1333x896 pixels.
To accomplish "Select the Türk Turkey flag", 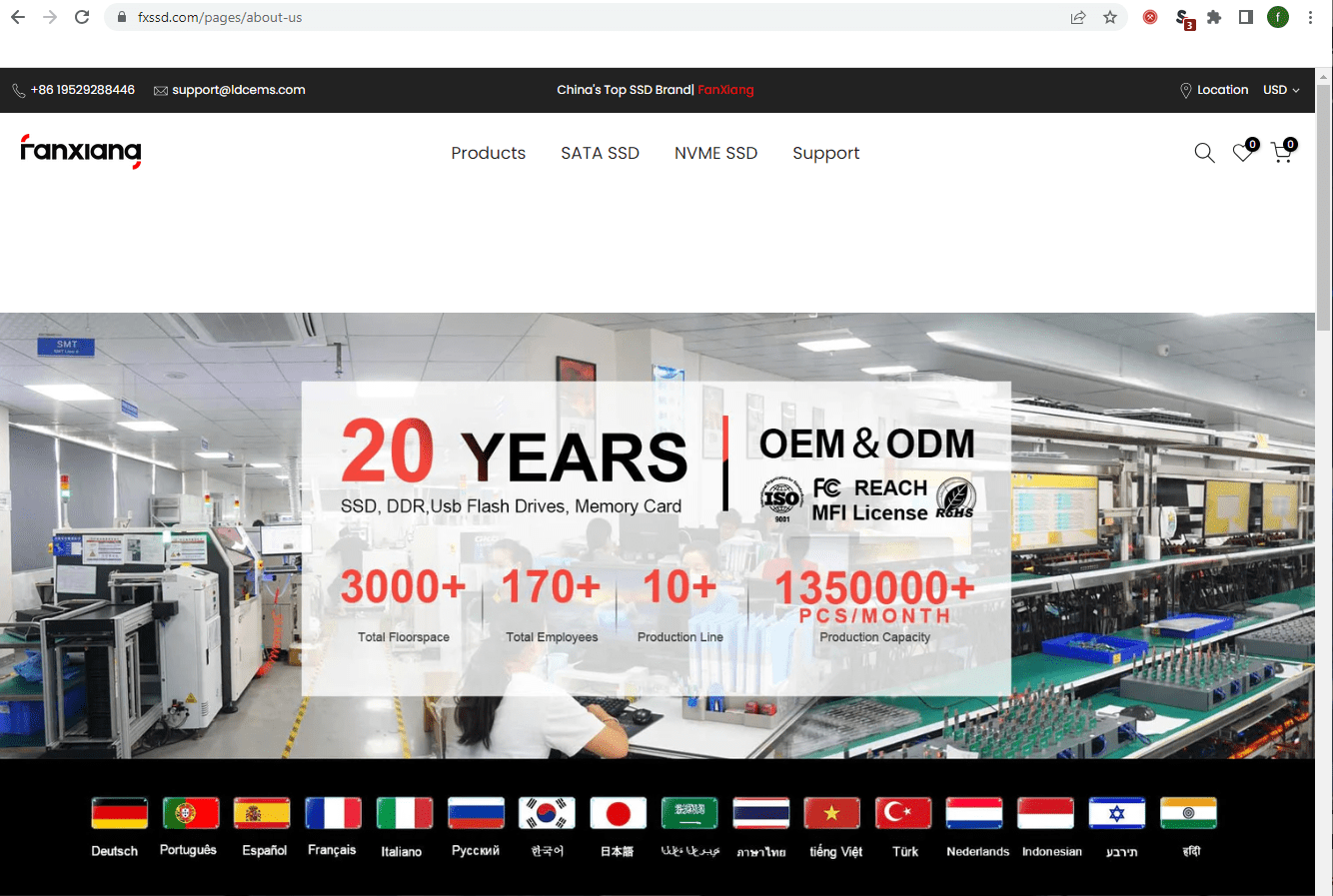I will pos(903,813).
